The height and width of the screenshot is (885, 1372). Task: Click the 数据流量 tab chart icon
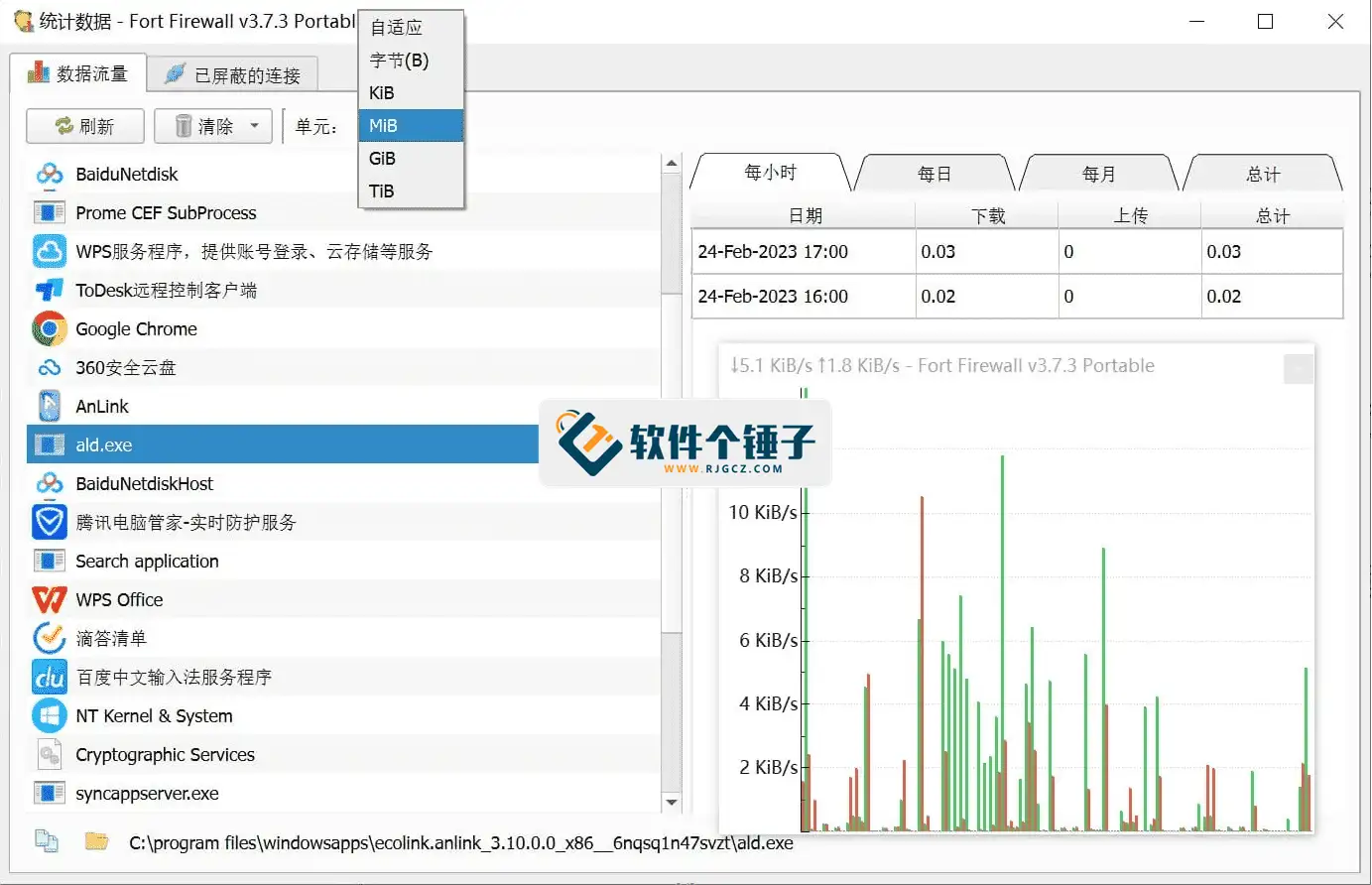pos(38,72)
